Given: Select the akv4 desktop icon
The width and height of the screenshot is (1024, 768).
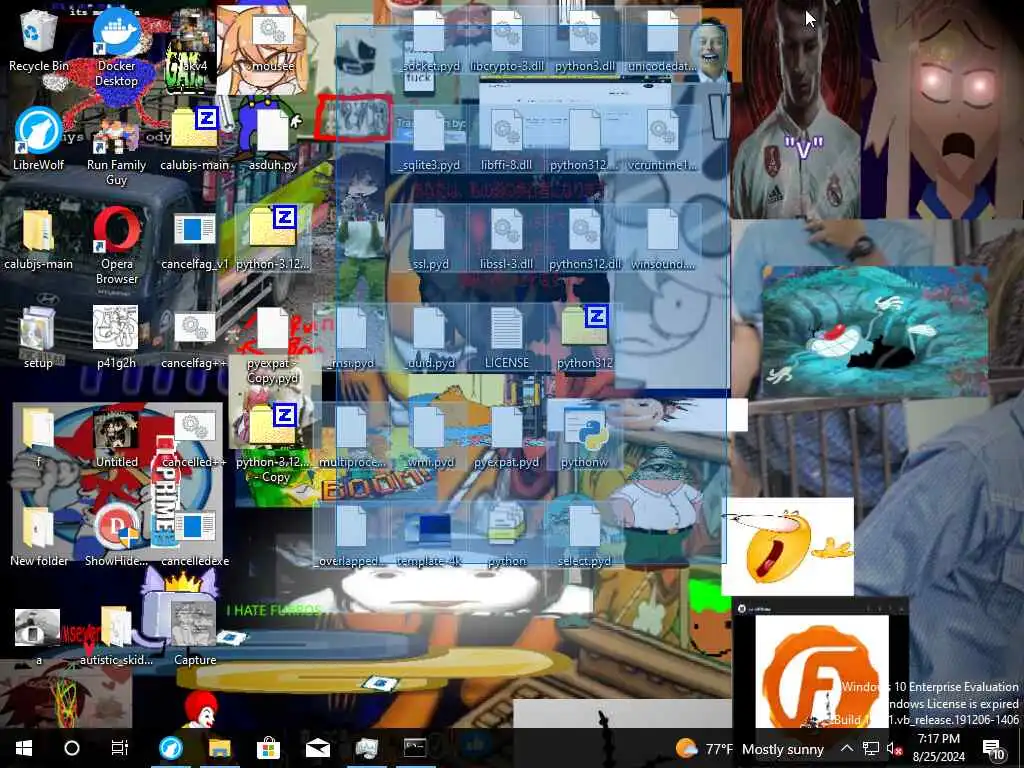Looking at the screenshot, I should coord(194,40).
